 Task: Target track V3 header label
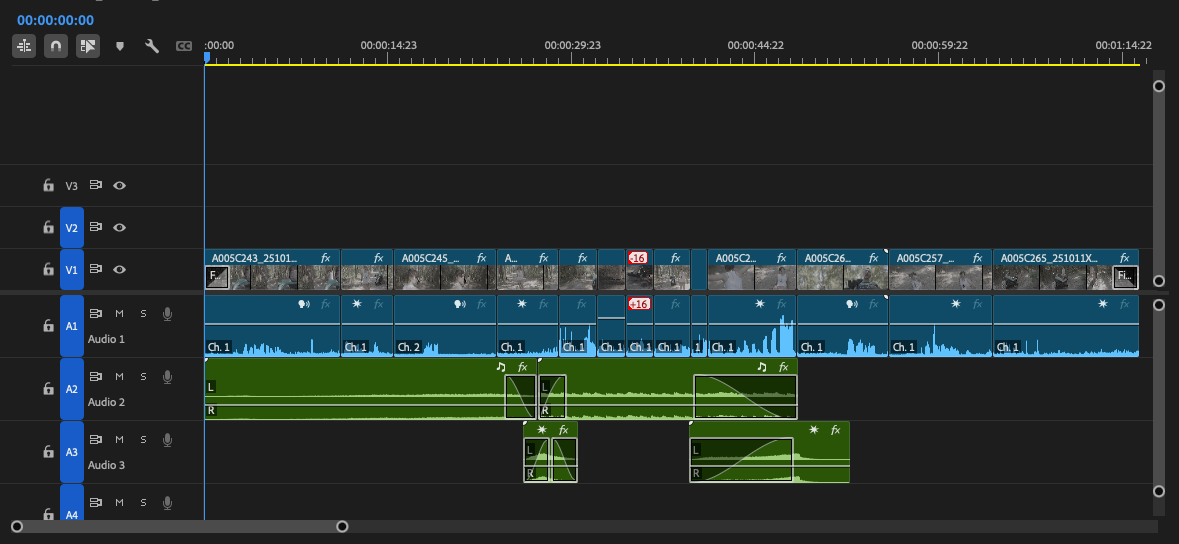[x=71, y=186]
